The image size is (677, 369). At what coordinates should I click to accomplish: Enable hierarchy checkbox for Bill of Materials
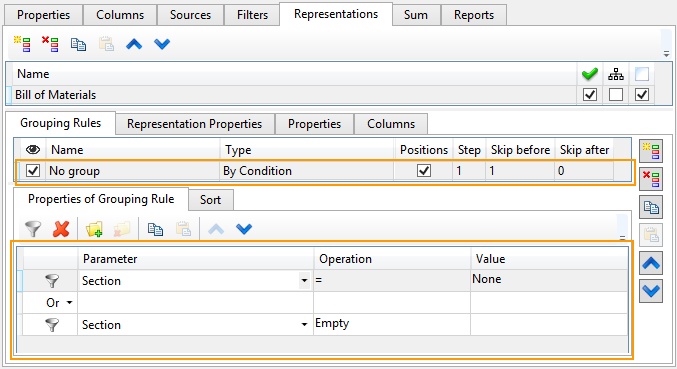pyautogui.click(x=616, y=95)
